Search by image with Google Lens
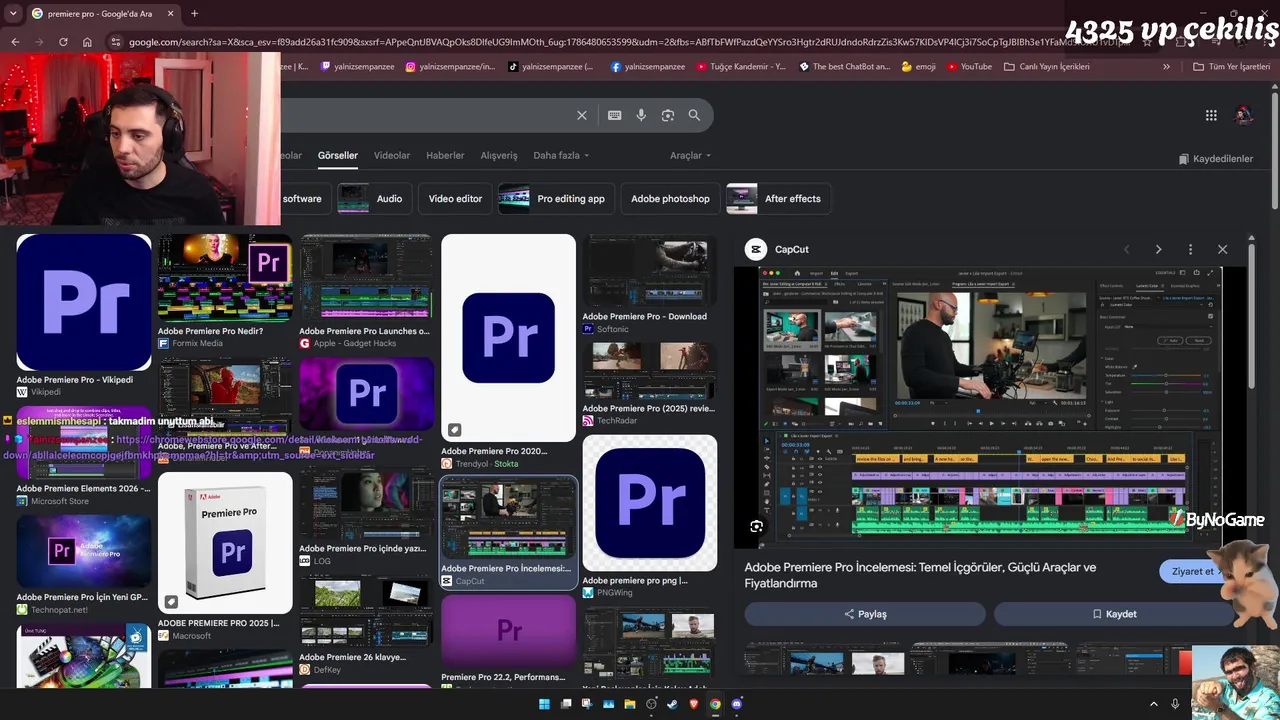Image resolution: width=1280 pixels, height=720 pixels. pyautogui.click(x=668, y=115)
